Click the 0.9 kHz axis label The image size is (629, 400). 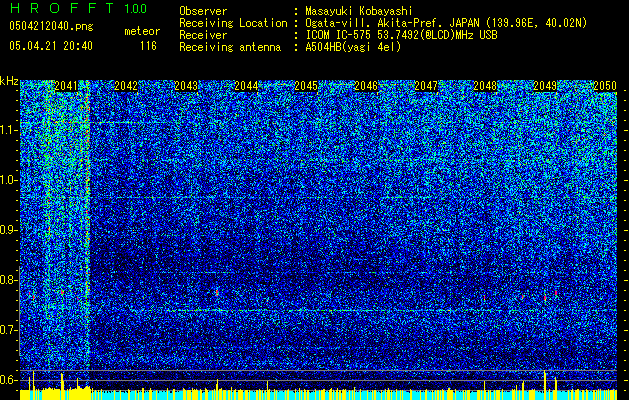coord(9,230)
